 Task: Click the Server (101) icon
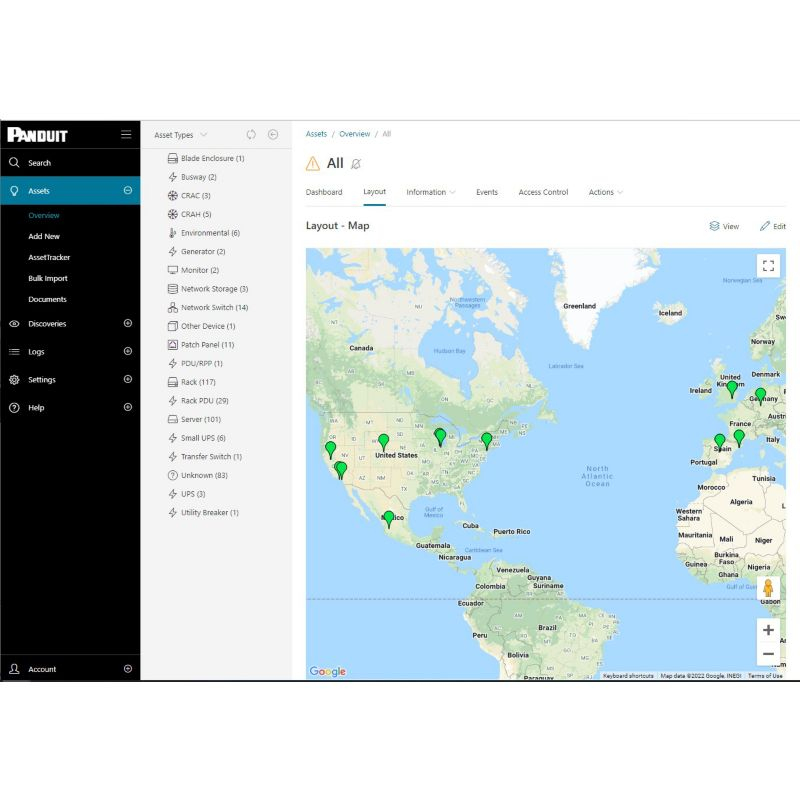[x=173, y=419]
